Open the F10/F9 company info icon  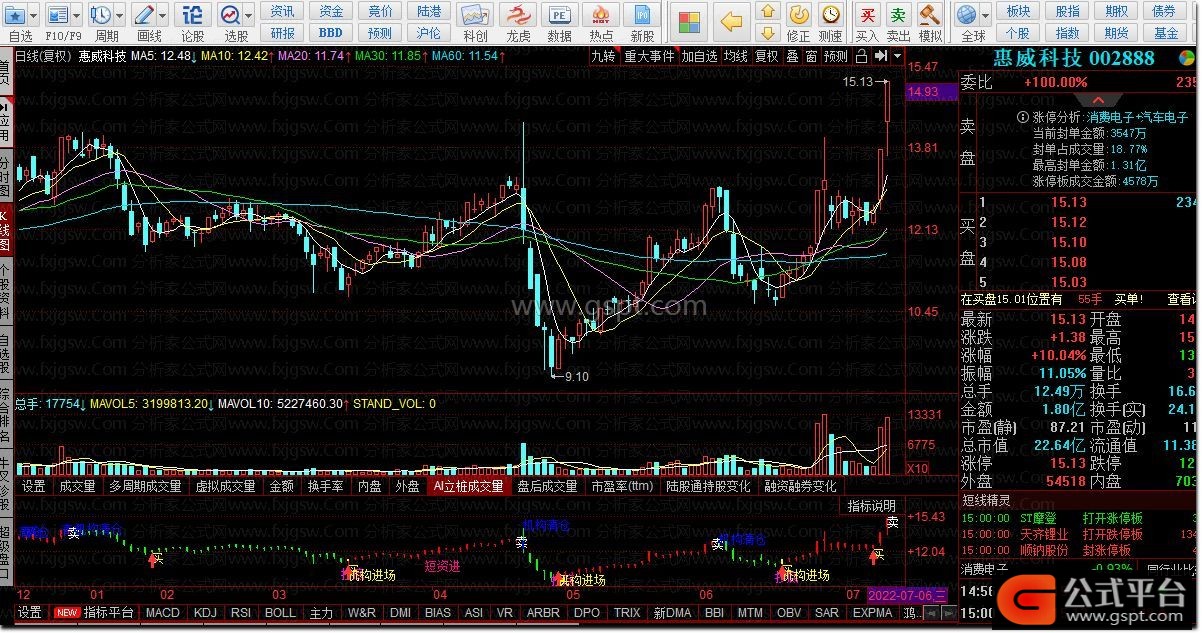coord(57,15)
